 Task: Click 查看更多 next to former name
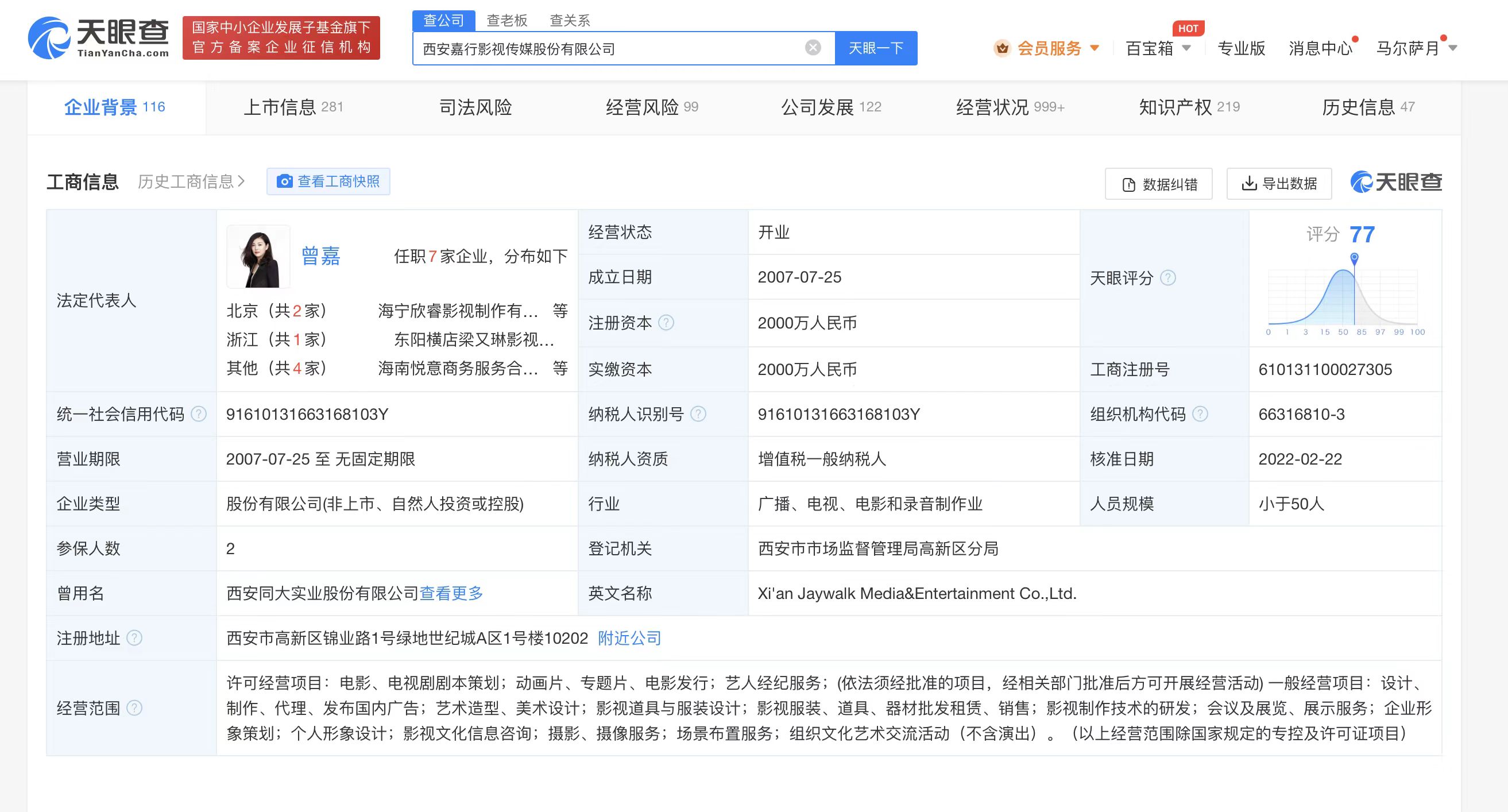coord(451,593)
